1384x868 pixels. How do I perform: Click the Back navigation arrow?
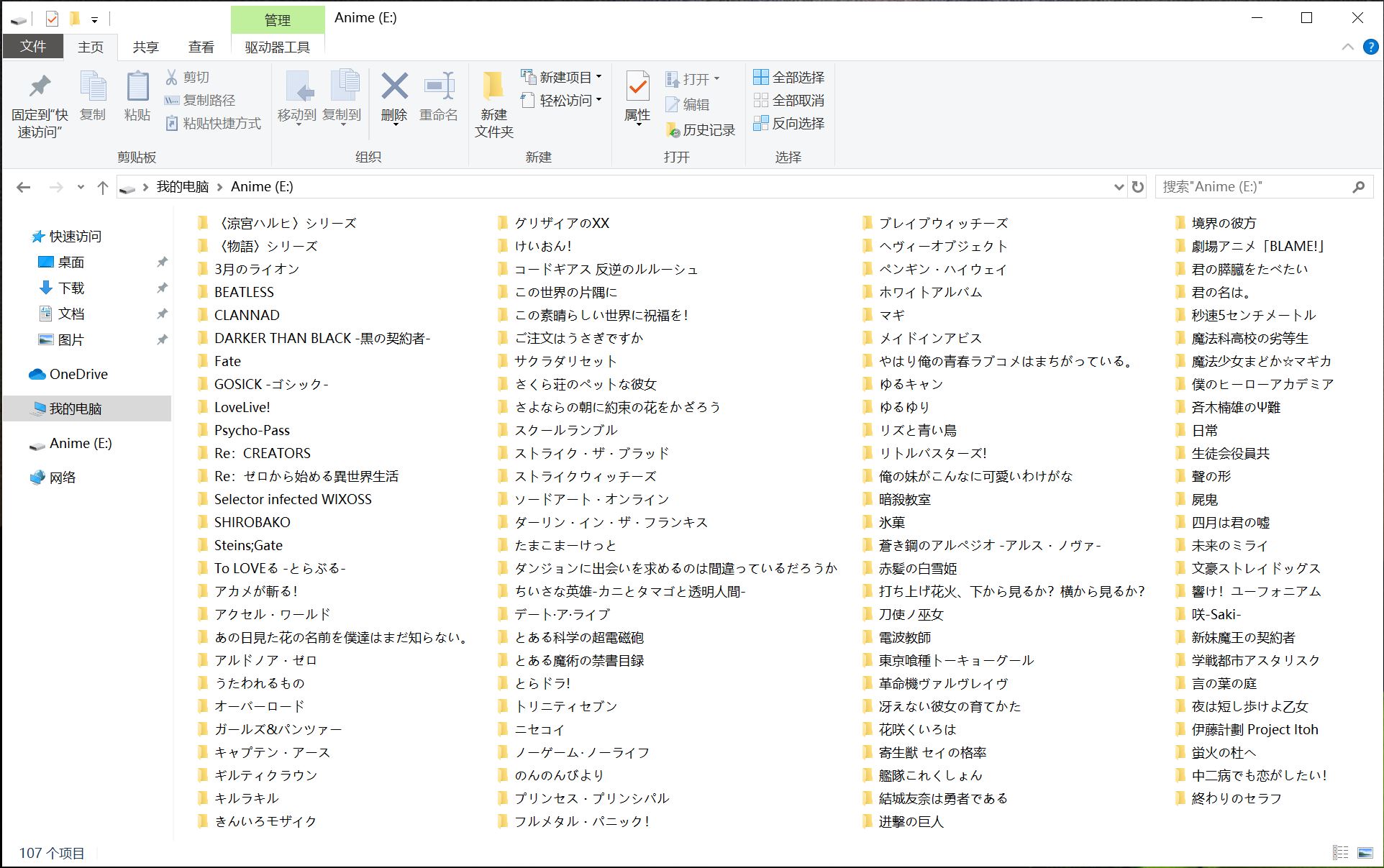pos(24,187)
